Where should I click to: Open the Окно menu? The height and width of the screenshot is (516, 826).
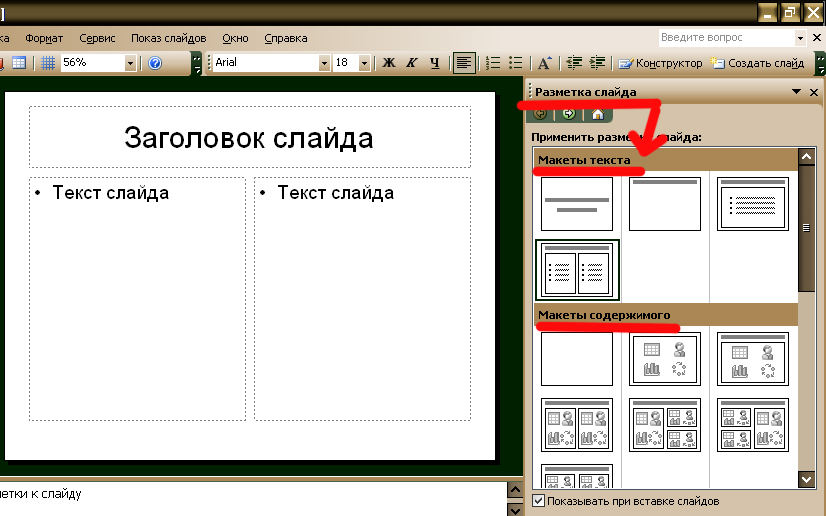point(235,38)
